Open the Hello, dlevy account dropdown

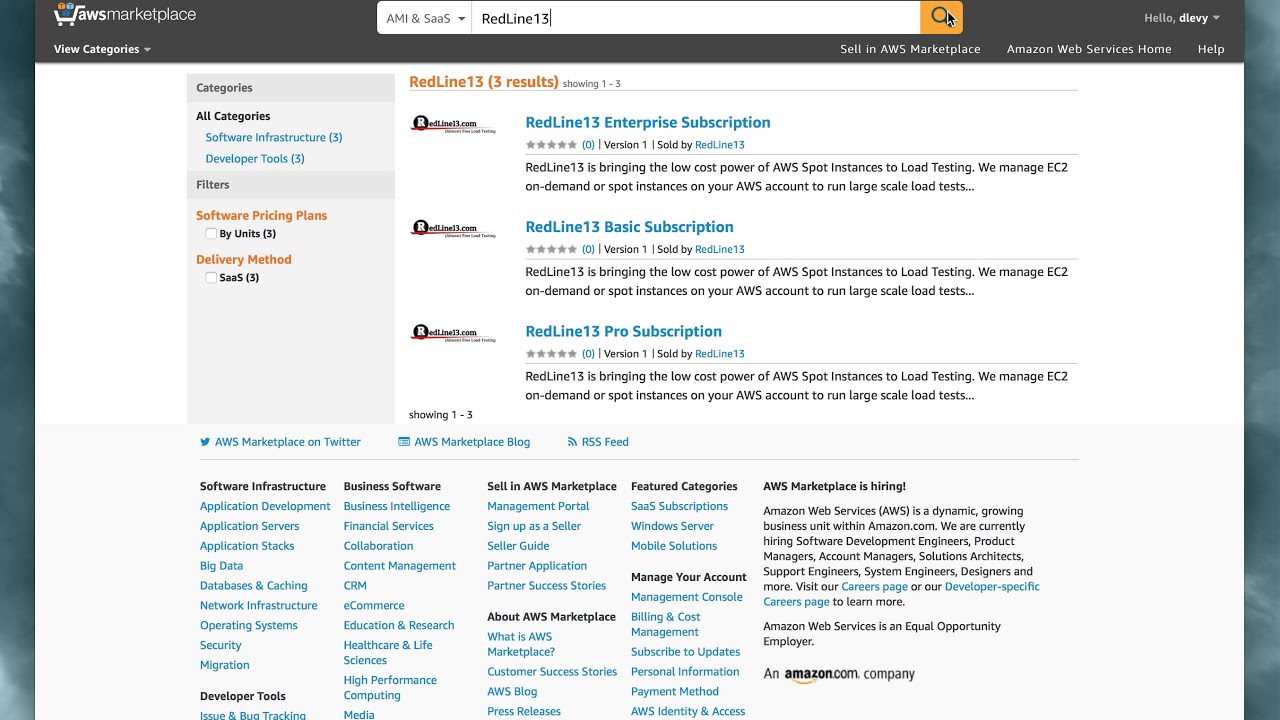click(x=1182, y=18)
